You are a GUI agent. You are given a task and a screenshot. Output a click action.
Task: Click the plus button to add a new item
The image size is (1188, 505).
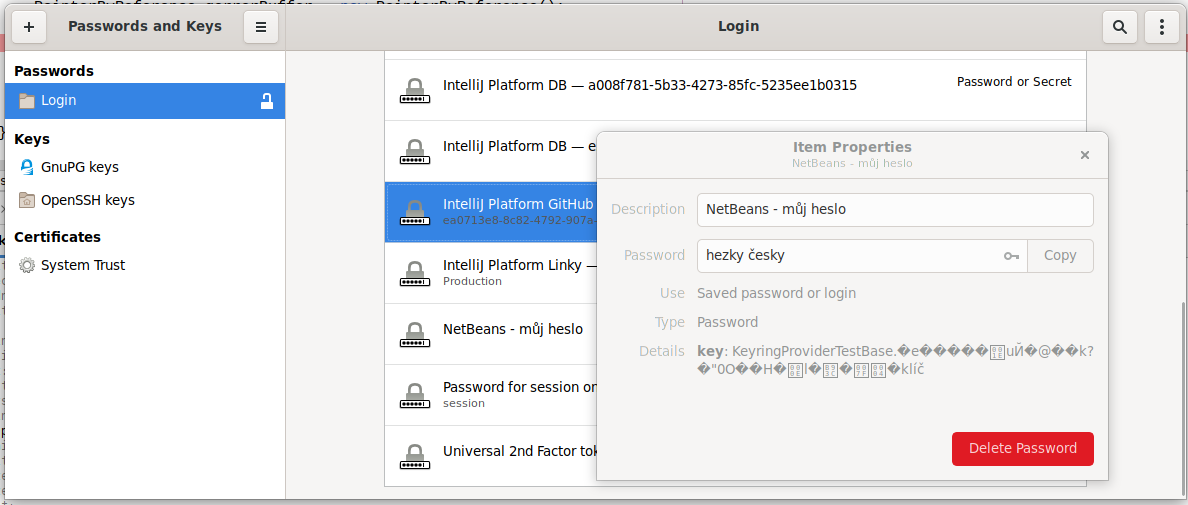(x=29, y=27)
